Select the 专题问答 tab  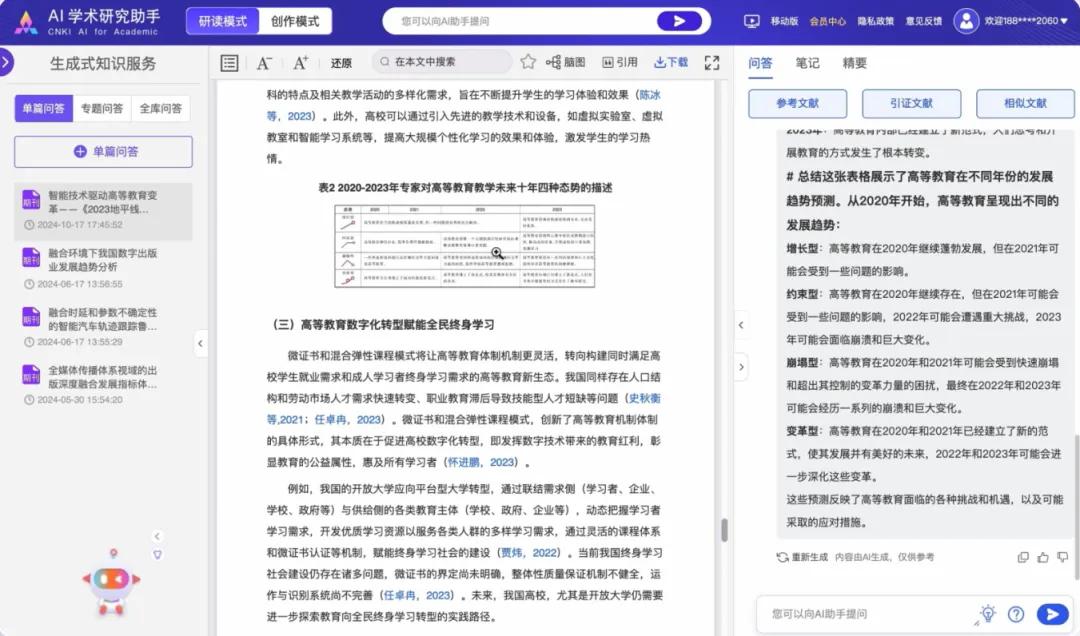point(102,108)
